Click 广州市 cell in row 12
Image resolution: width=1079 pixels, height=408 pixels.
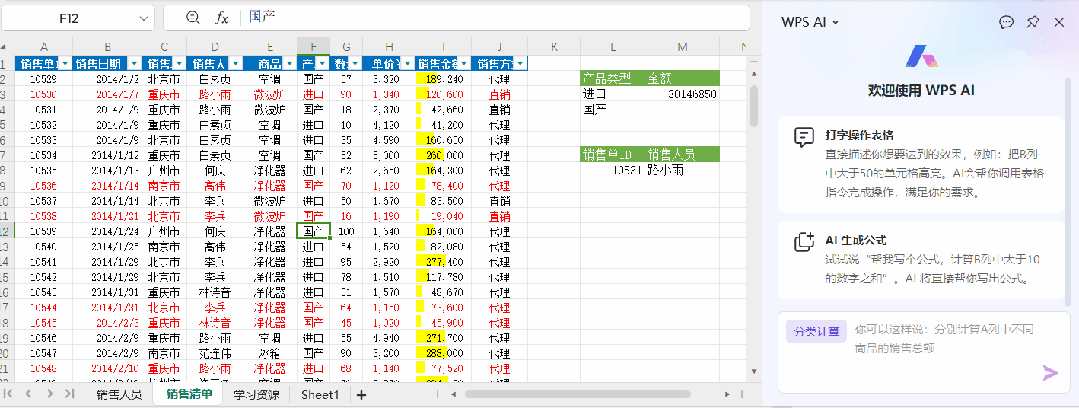tap(164, 231)
